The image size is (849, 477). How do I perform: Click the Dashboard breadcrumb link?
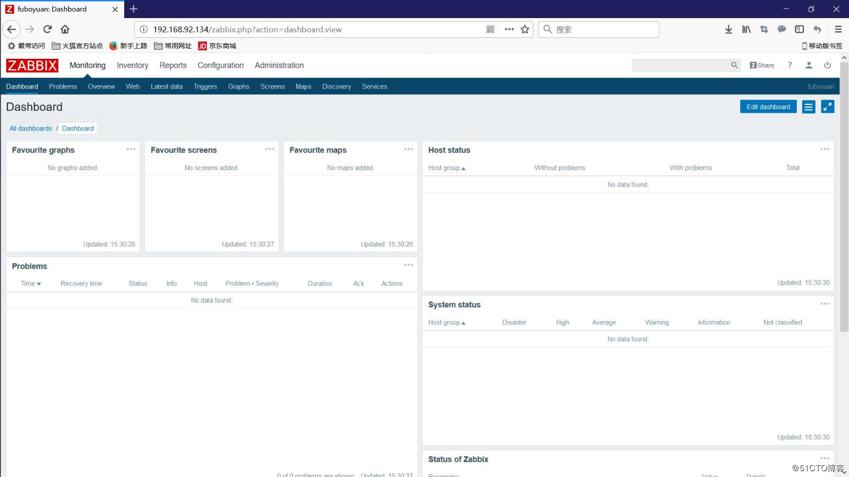(x=78, y=128)
